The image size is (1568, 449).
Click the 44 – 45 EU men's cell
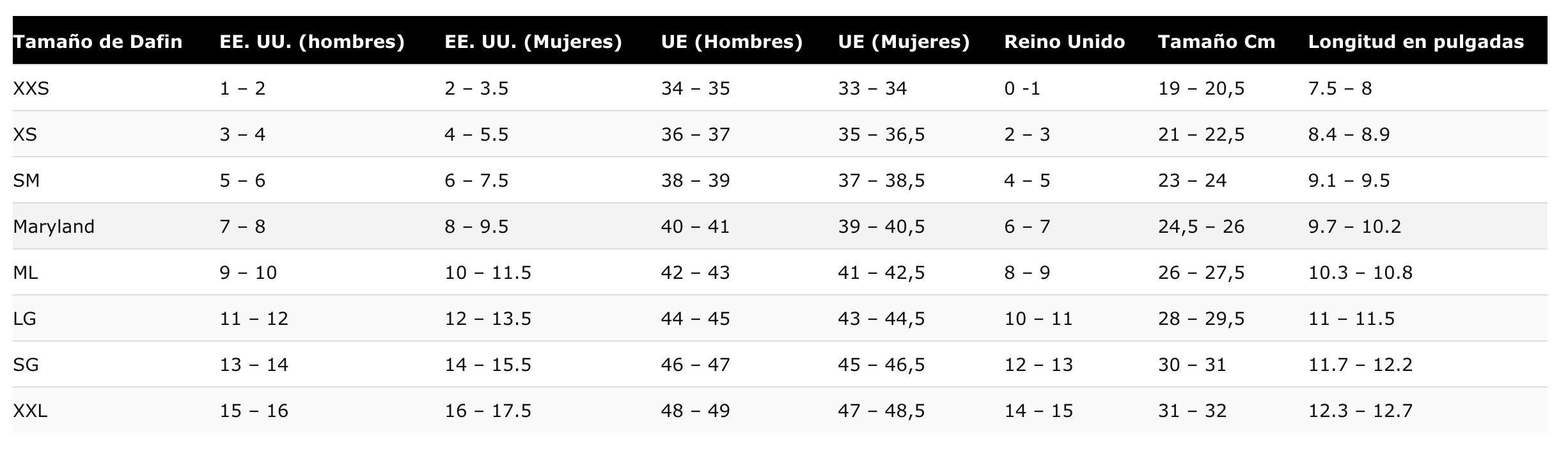695,319
